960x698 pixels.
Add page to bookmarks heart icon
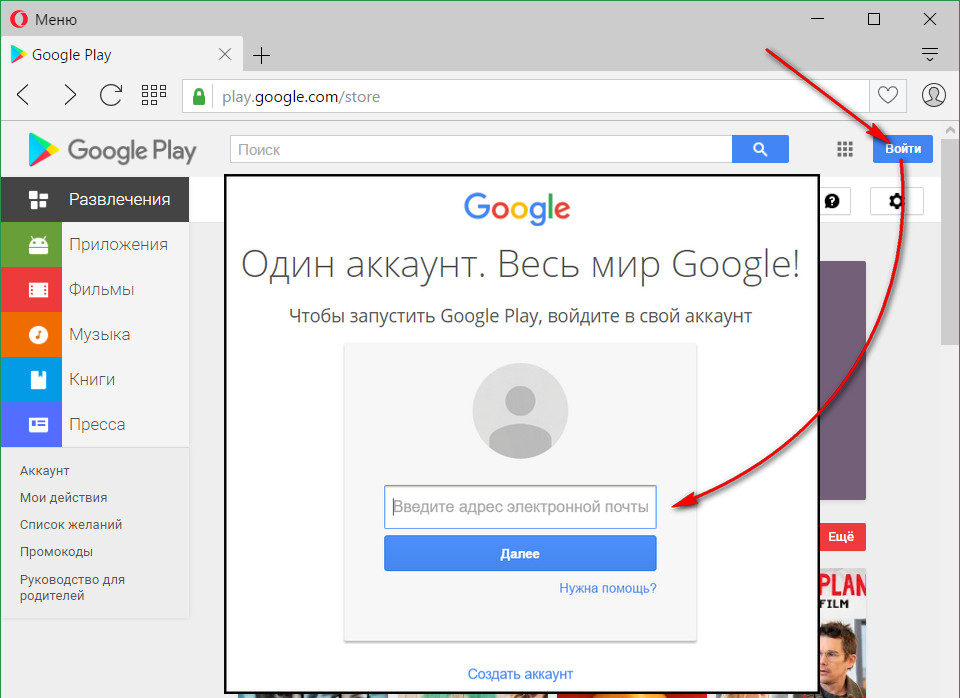coord(887,96)
